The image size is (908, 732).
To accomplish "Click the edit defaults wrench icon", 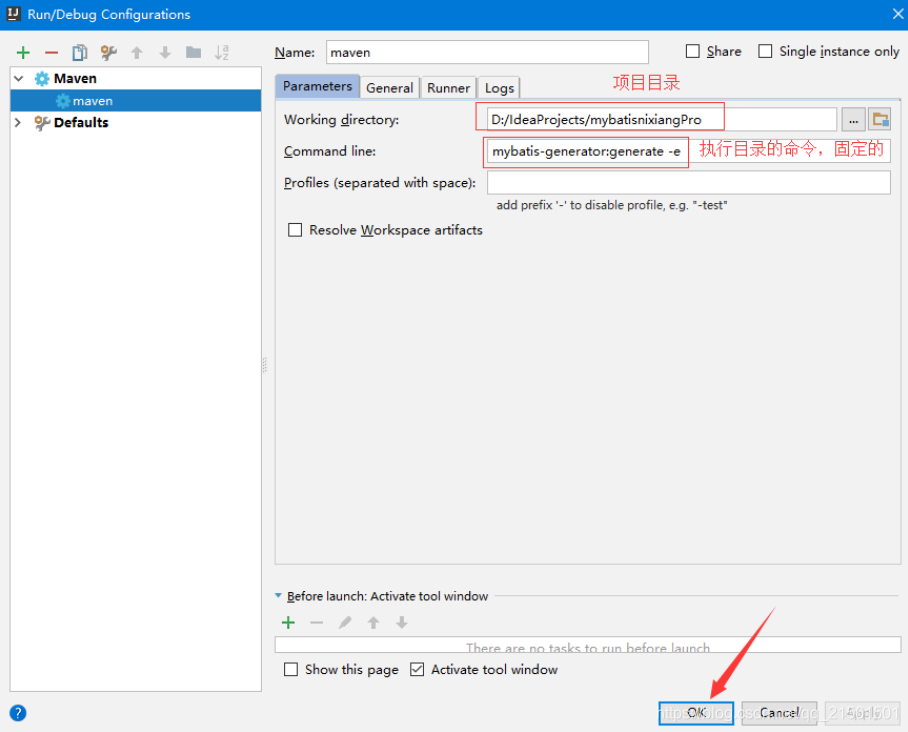I will click(x=108, y=53).
